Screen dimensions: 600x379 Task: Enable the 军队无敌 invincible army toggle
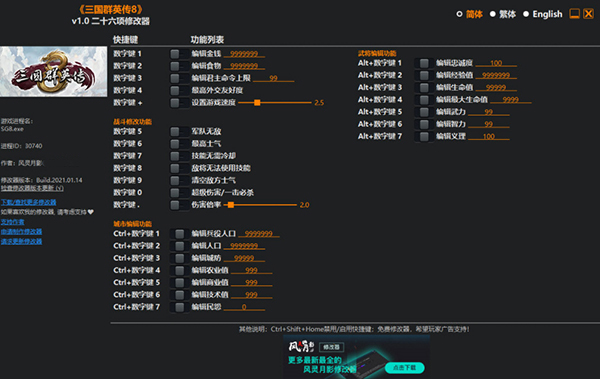pos(179,132)
